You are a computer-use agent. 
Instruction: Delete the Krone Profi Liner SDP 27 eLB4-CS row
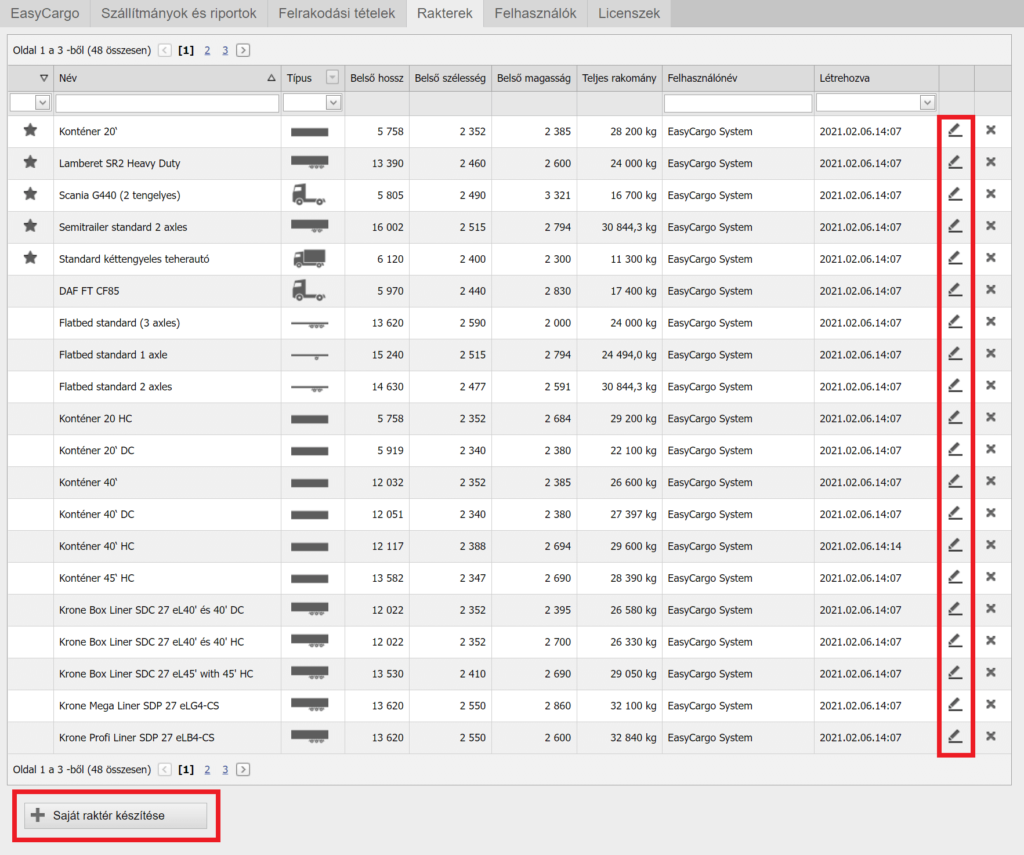(991, 736)
